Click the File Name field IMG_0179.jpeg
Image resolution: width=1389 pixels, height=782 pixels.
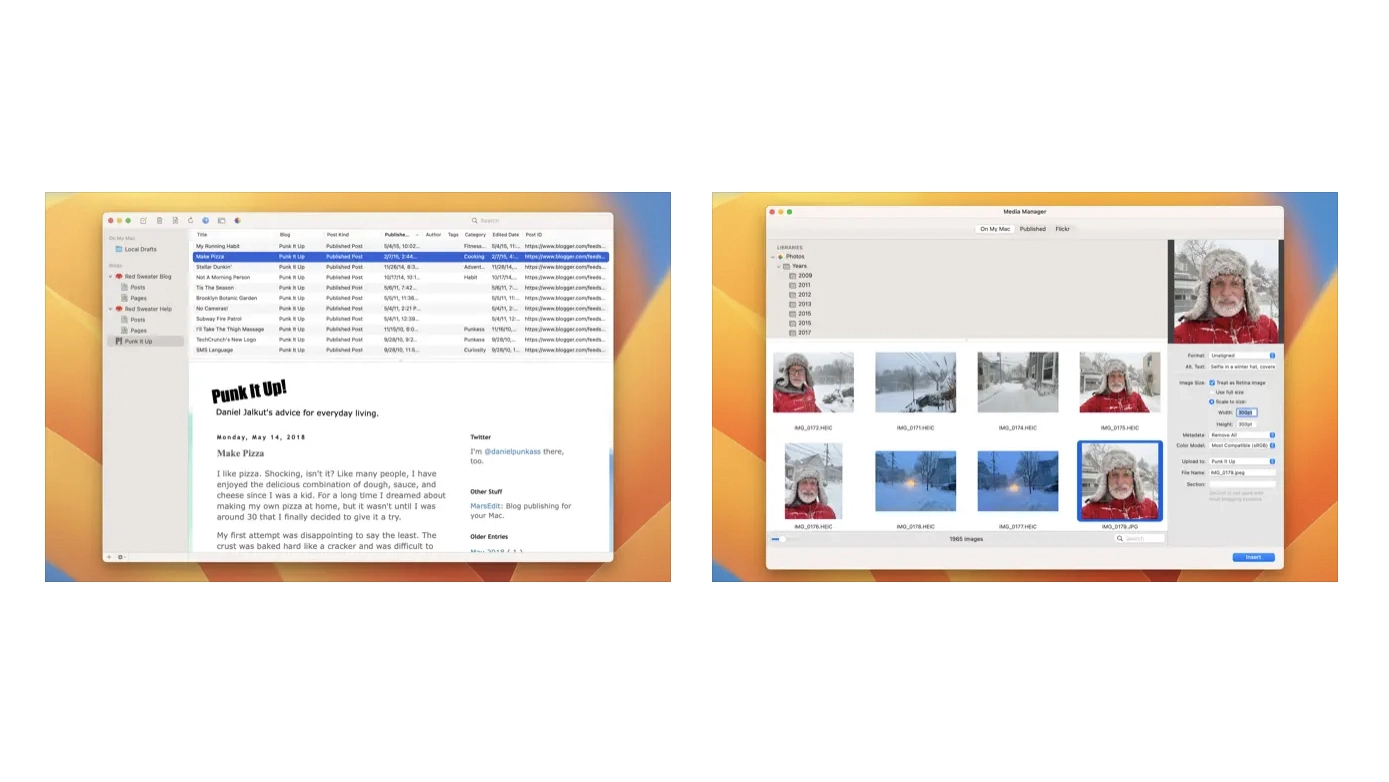tap(1243, 472)
